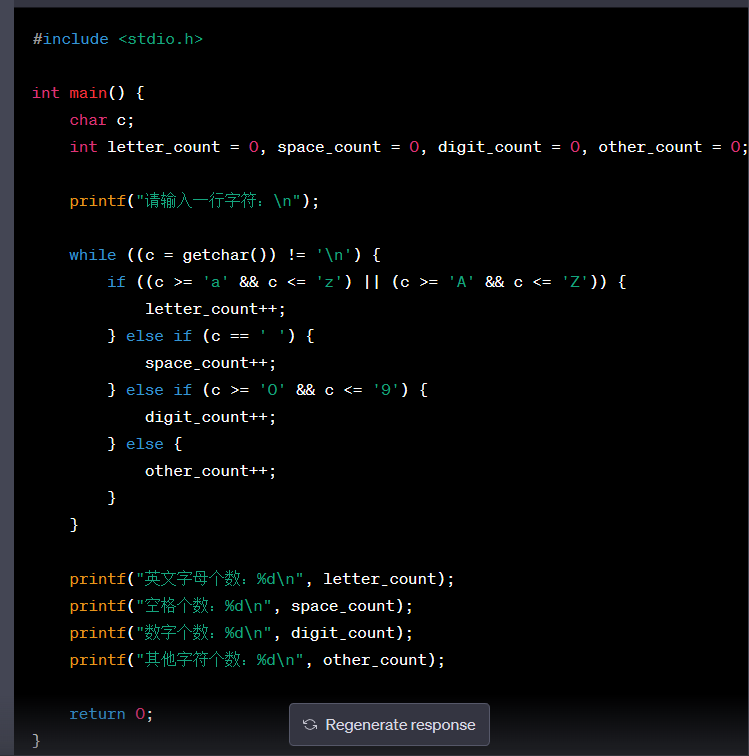
Task: Click the Regenerate response button
Action: pos(389,724)
